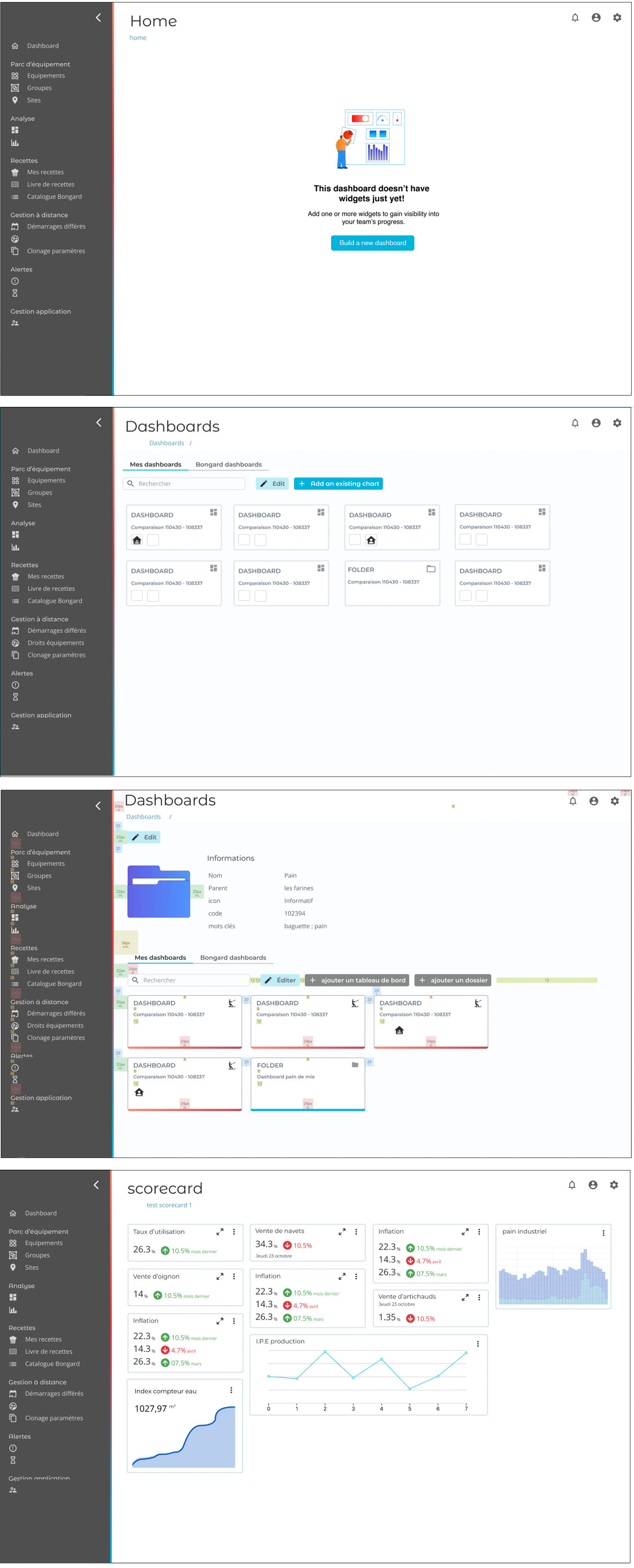The image size is (634, 1568).
Task: Click the blue folder image beside Informations
Action: 159,892
